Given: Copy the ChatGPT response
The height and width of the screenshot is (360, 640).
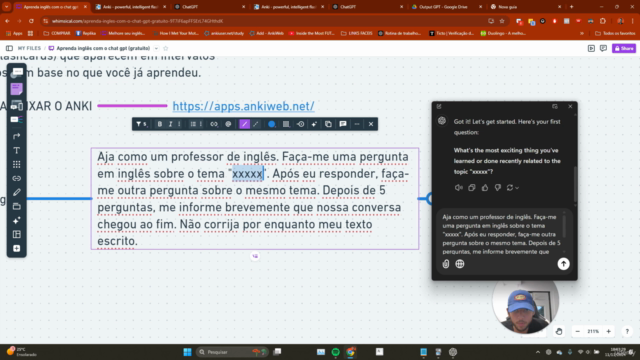Looking at the screenshot, I should tap(471, 188).
